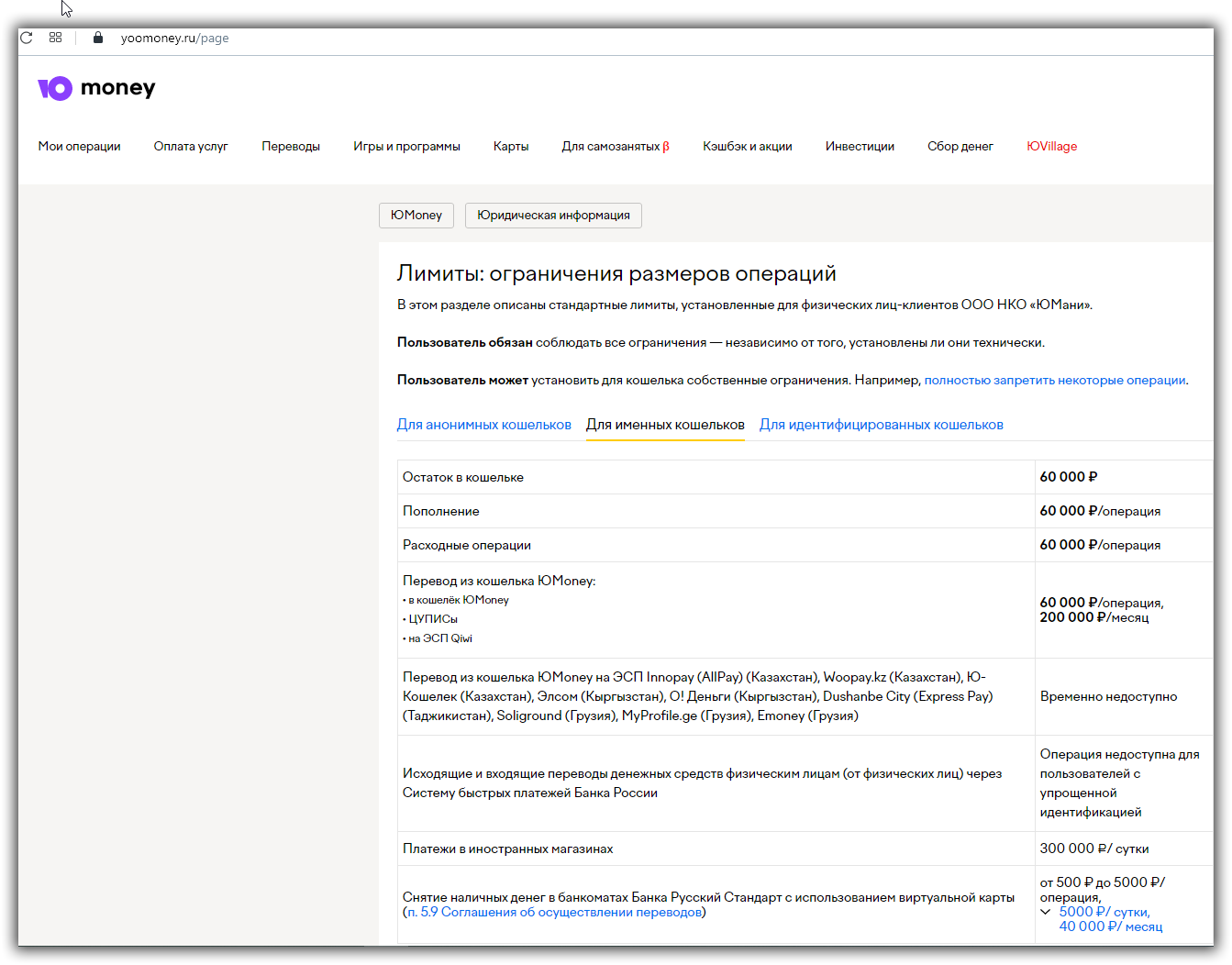Switch to Для идентифицированных кошельков tab
The width and height of the screenshot is (1232, 965).
[882, 425]
